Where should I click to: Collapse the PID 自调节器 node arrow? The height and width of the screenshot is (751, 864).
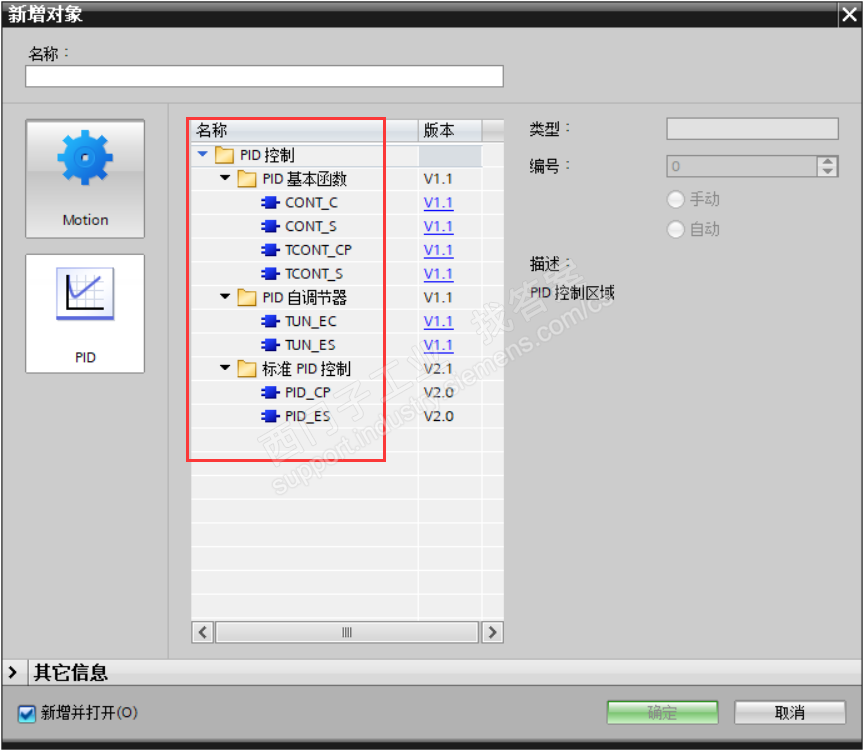coord(225,296)
